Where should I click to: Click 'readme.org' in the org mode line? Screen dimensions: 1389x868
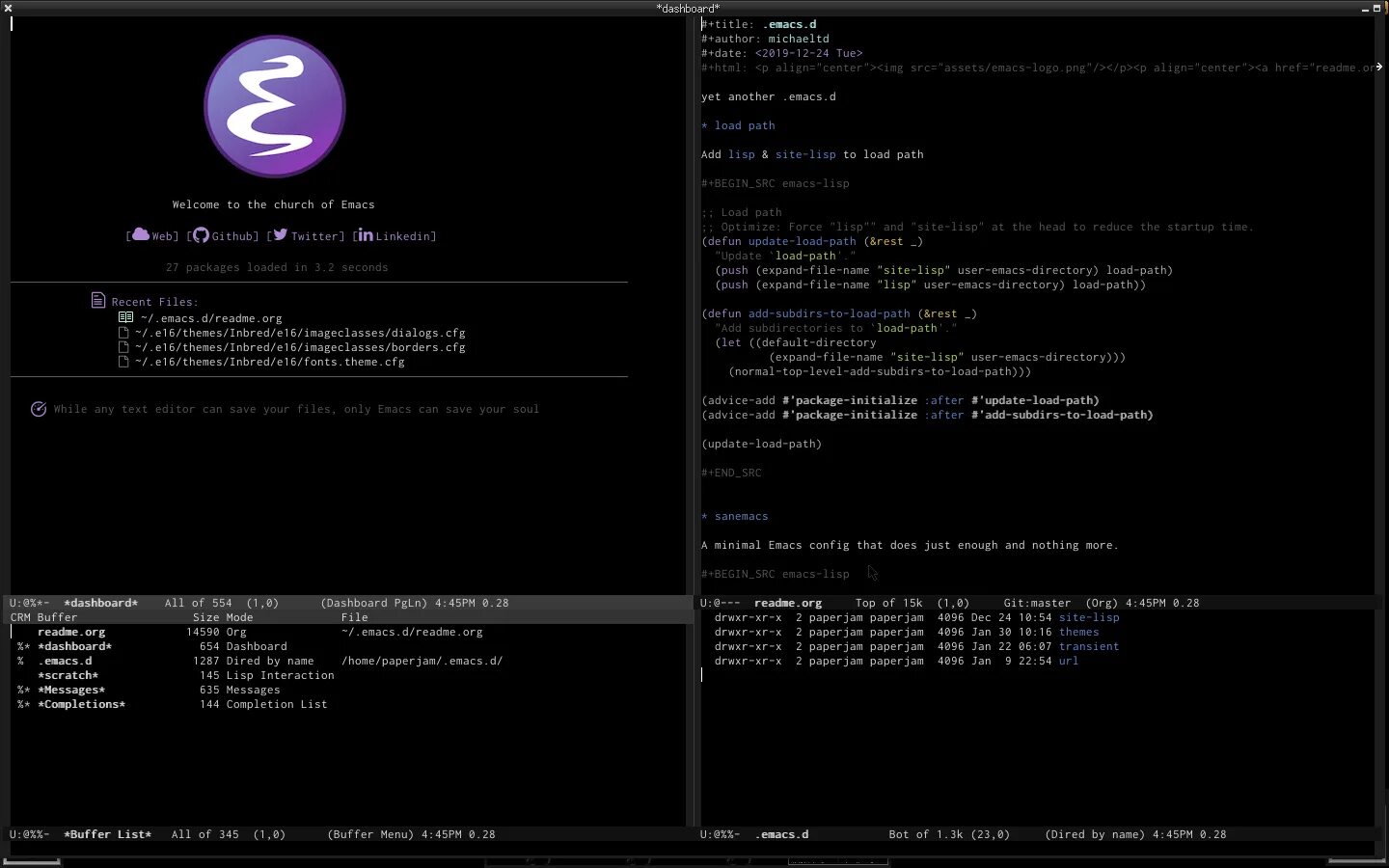(x=788, y=603)
